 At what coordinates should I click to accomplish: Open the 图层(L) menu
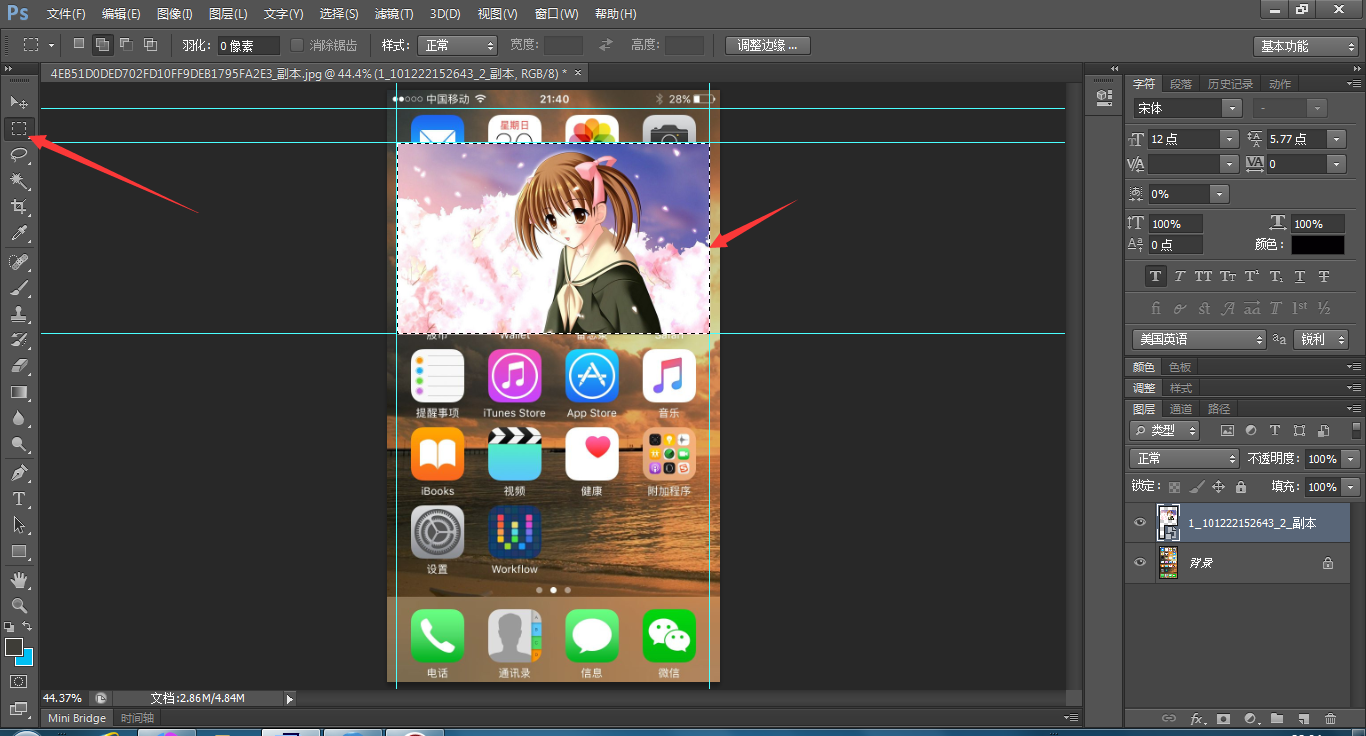(x=228, y=14)
